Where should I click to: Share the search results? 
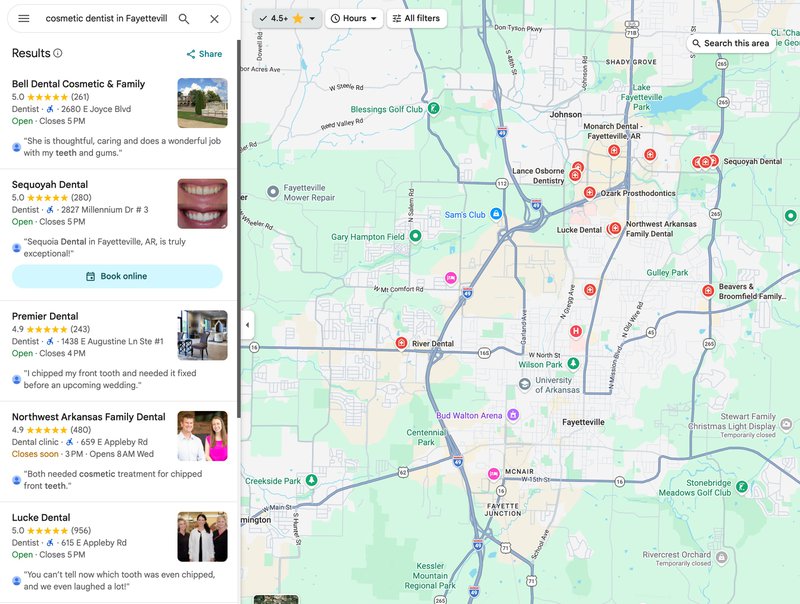click(x=204, y=54)
